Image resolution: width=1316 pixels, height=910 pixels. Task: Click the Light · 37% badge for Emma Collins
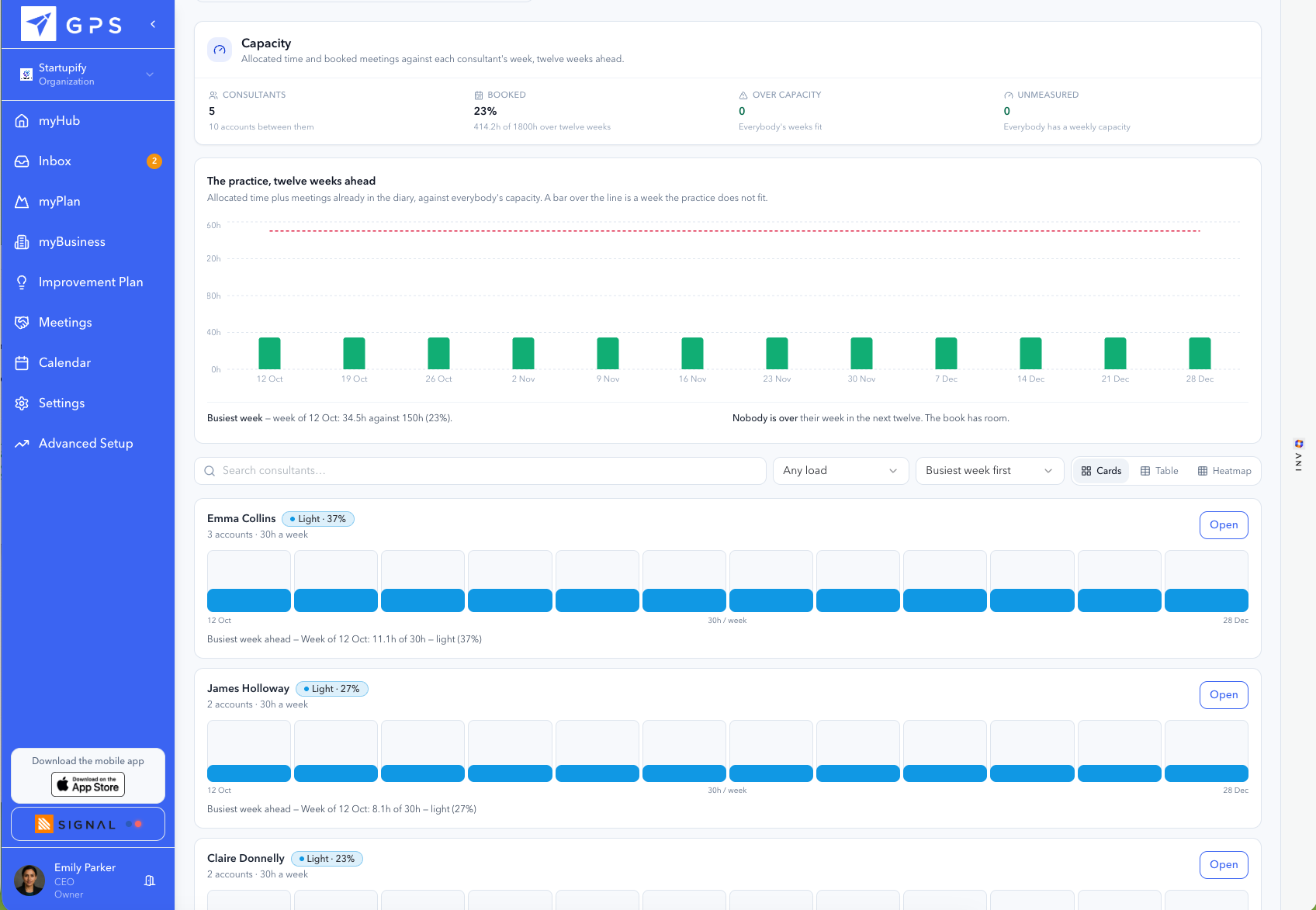(318, 519)
